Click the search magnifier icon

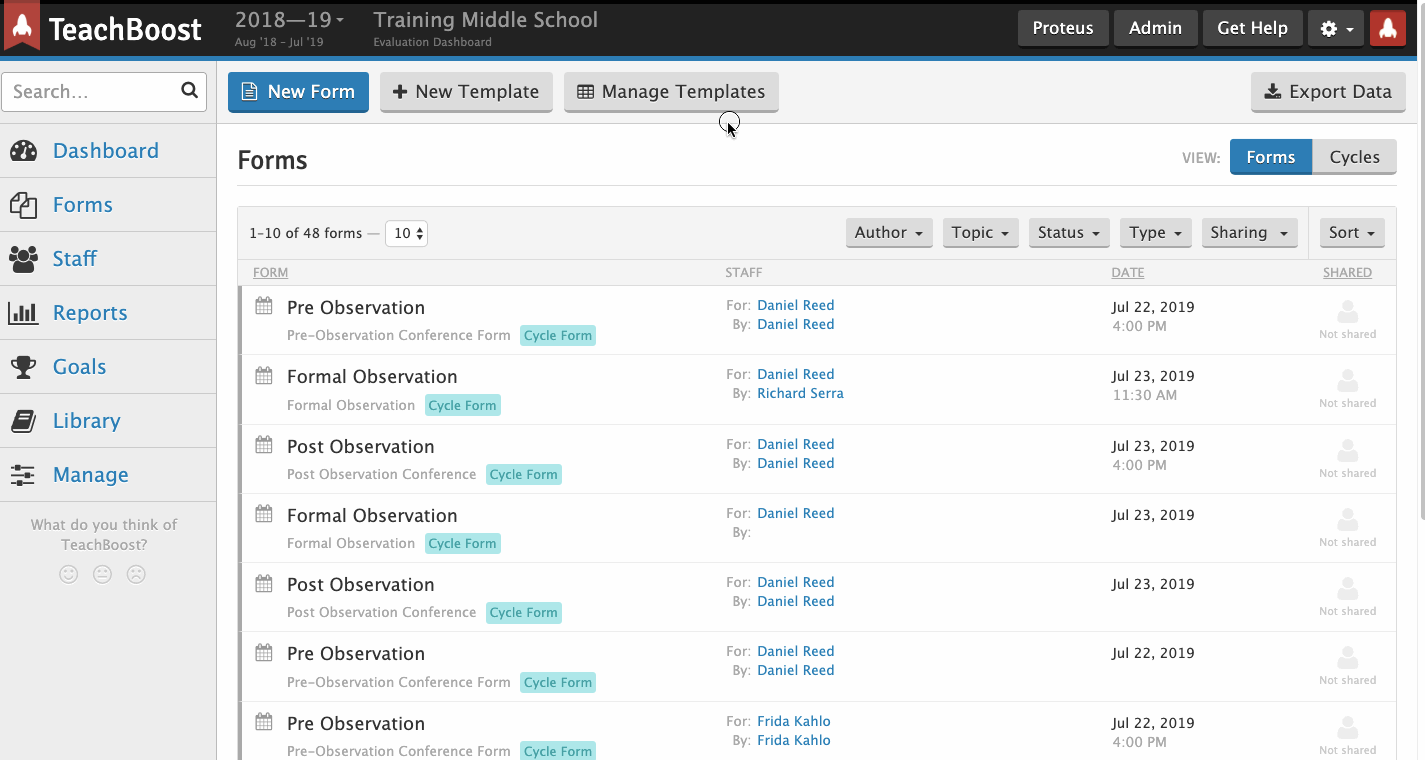point(189,91)
